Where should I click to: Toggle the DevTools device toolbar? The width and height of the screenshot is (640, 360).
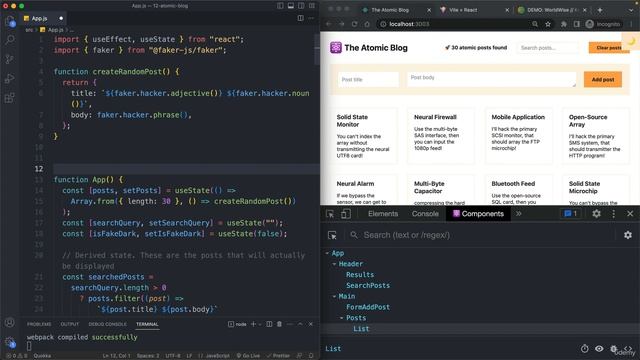point(346,213)
